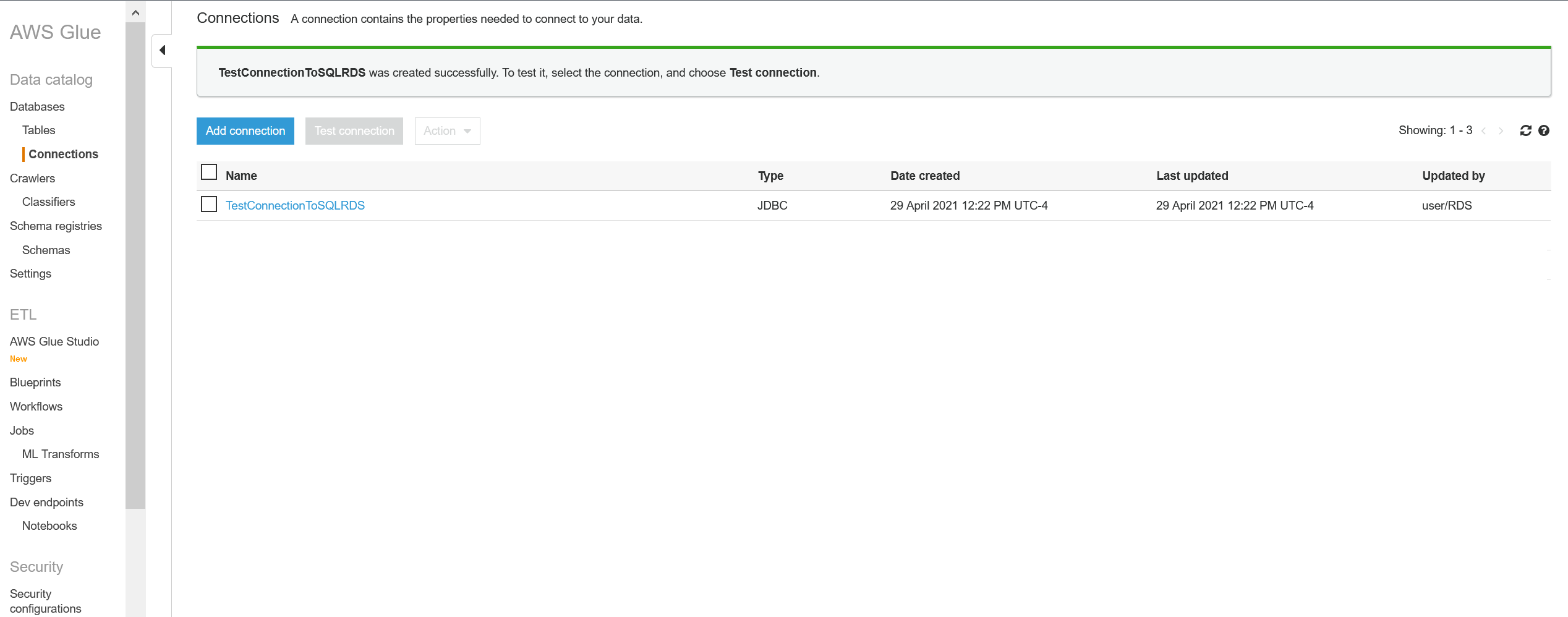Open AWS Glue Studio from sidebar

(54, 341)
